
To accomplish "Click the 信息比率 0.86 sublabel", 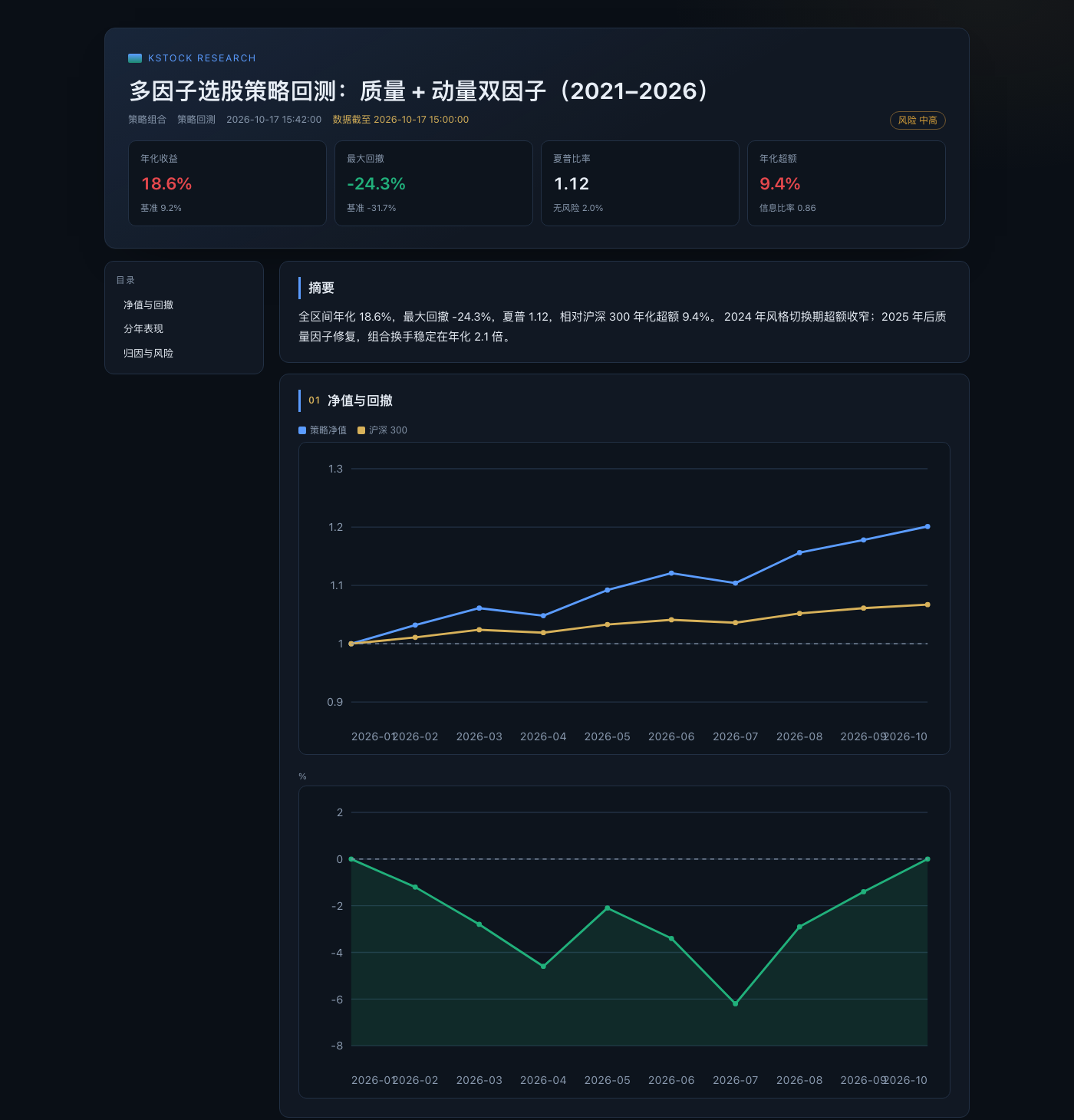I will coord(787,208).
